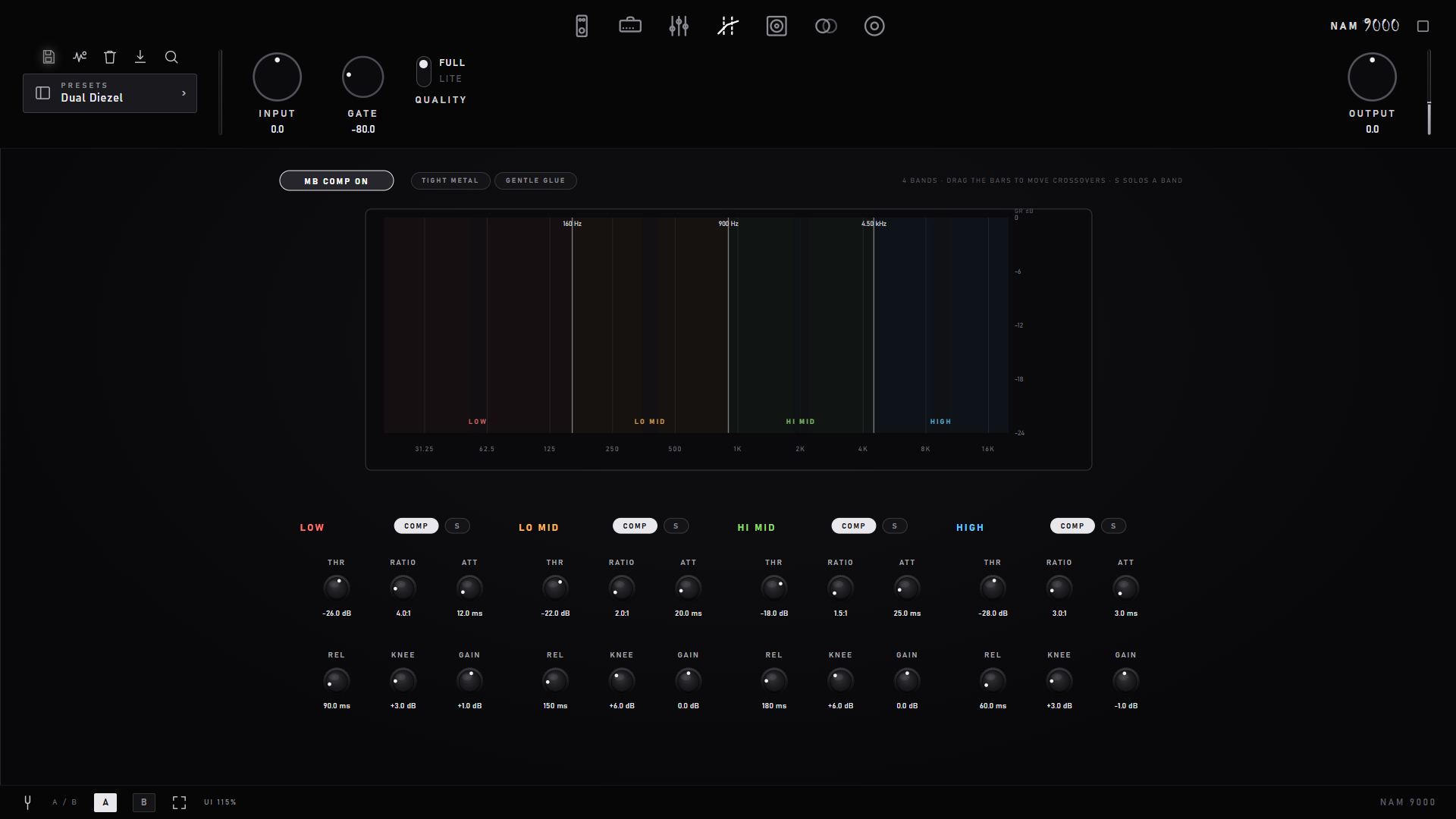Screen dimensions: 1456x819
Task: Open the tuner fork icon
Action: click(x=27, y=802)
